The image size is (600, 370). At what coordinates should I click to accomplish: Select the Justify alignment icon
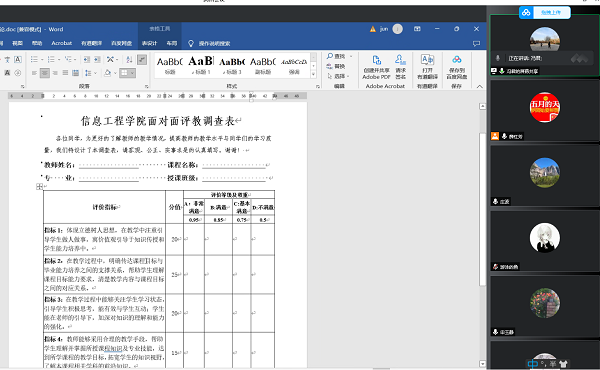[x=65, y=73]
